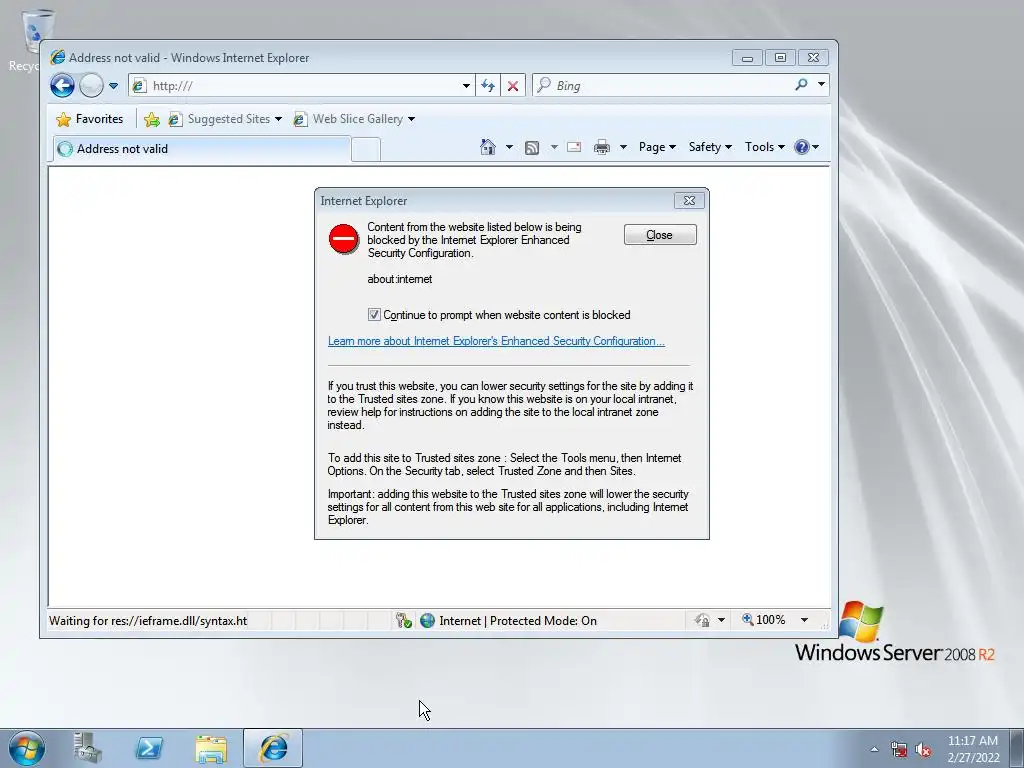Click the status bar globe zone icon
Image resolution: width=1024 pixels, height=768 pixels.
(x=428, y=620)
